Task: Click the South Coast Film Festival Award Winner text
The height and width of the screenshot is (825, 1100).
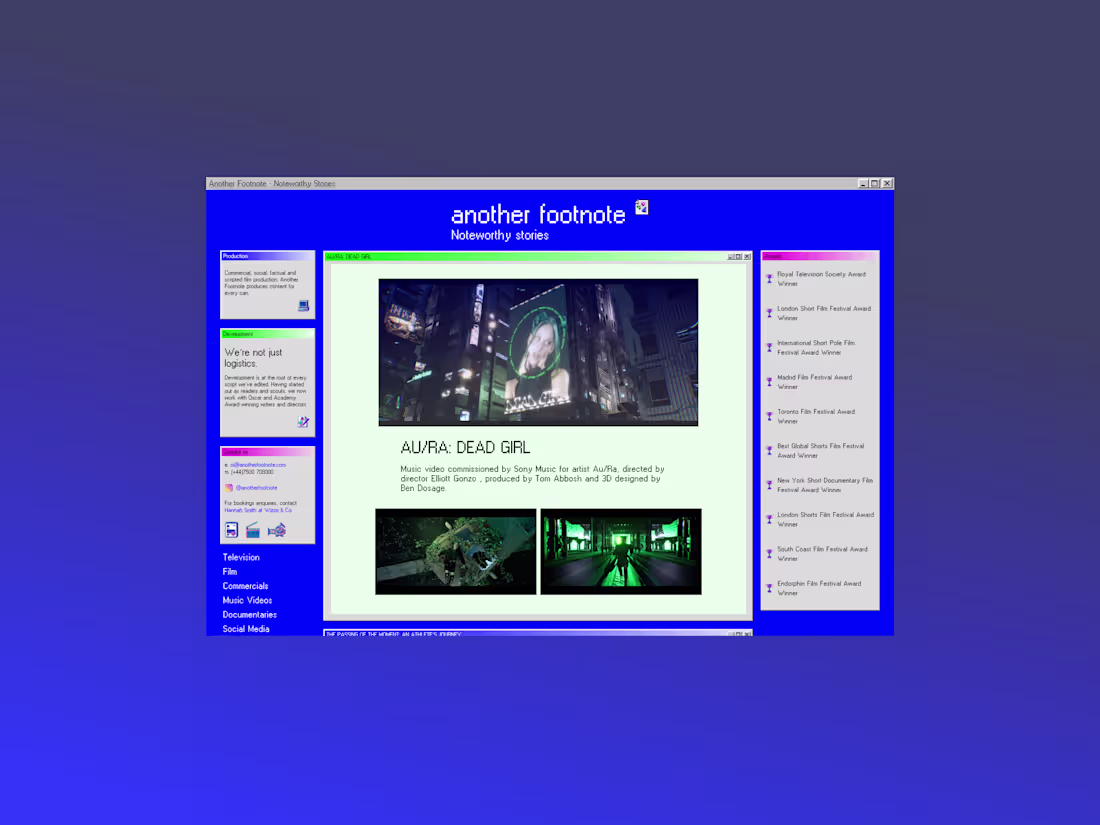Action: pyautogui.click(x=821, y=554)
